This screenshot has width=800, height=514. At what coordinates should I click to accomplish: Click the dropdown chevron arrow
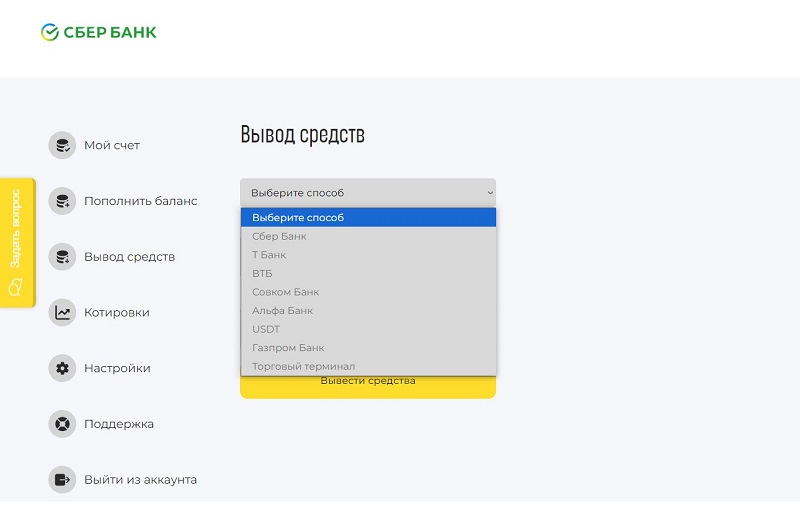point(490,193)
